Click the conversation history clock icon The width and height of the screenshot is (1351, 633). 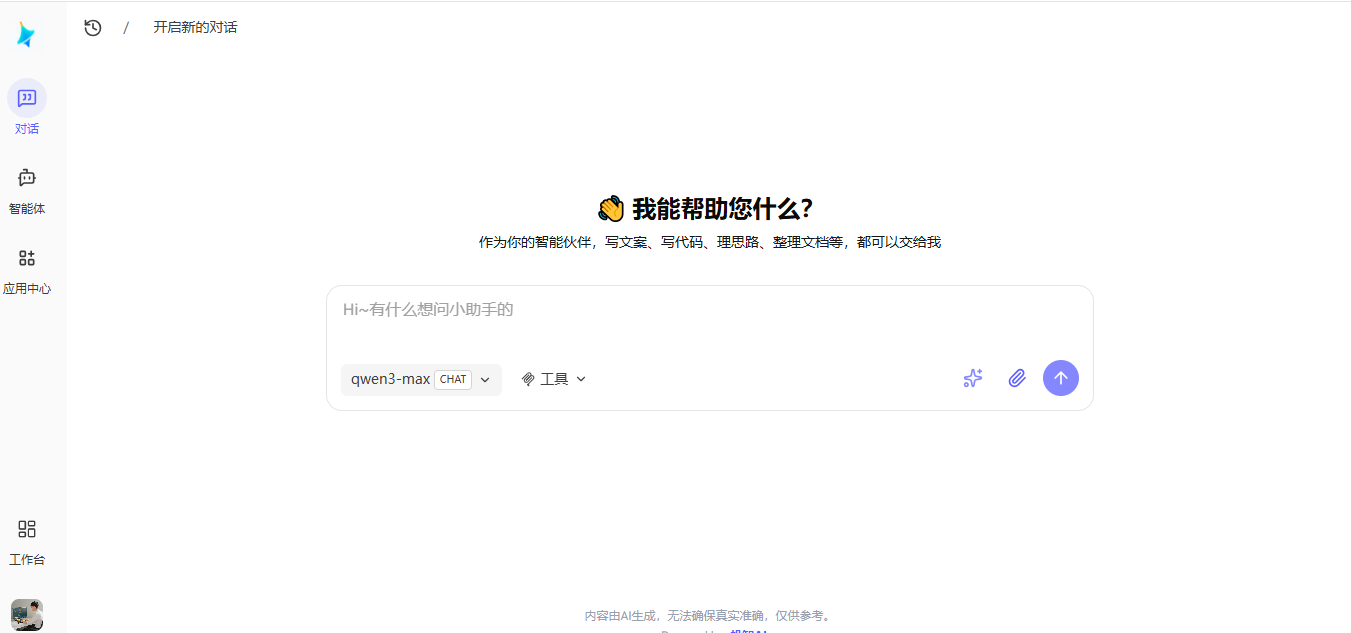[x=92, y=27]
